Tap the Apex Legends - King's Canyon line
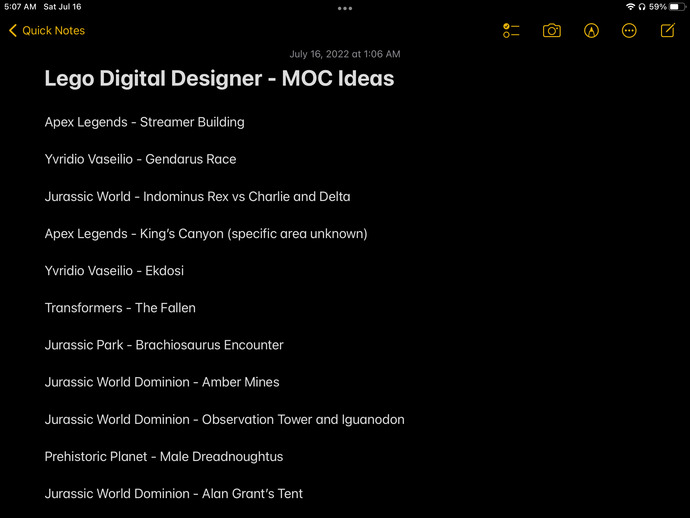 [x=206, y=233]
